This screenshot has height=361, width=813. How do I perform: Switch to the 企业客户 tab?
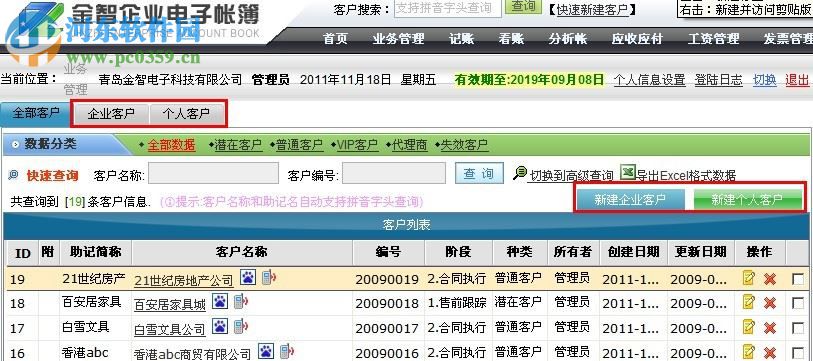(x=111, y=114)
